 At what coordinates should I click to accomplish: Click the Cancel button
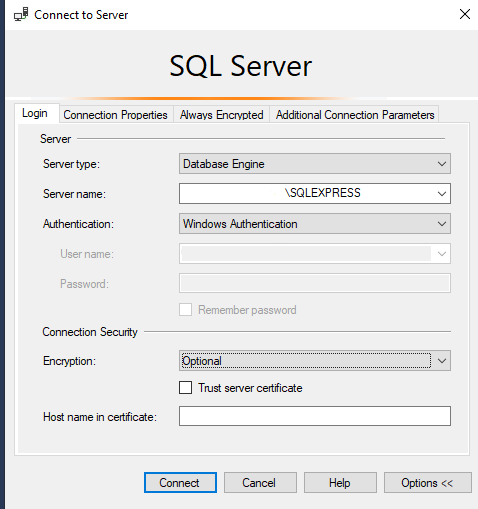pyautogui.click(x=260, y=483)
